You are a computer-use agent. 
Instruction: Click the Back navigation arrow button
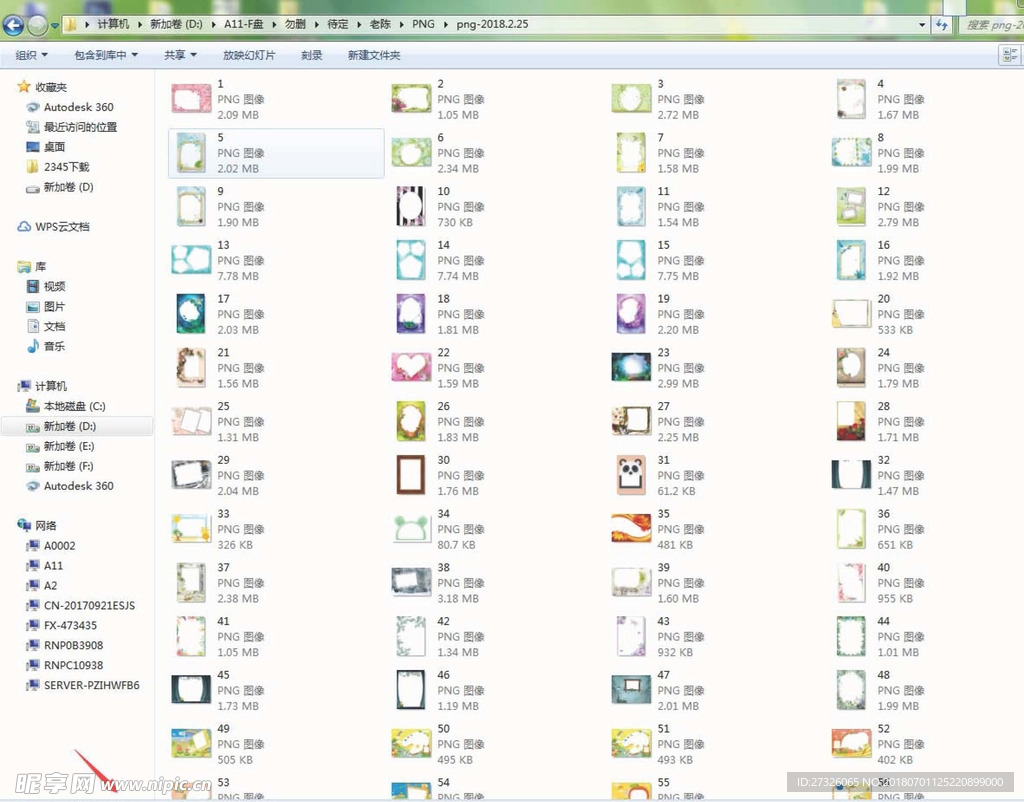tap(13, 25)
